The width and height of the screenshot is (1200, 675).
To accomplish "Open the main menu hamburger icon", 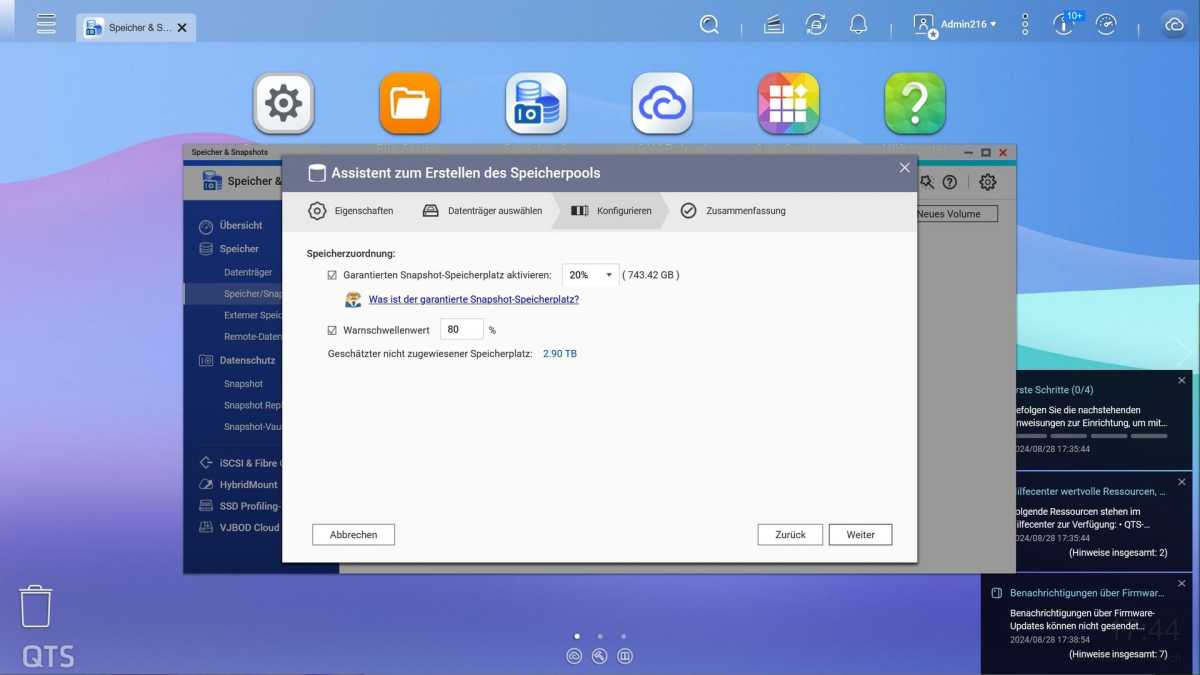I will (x=46, y=24).
